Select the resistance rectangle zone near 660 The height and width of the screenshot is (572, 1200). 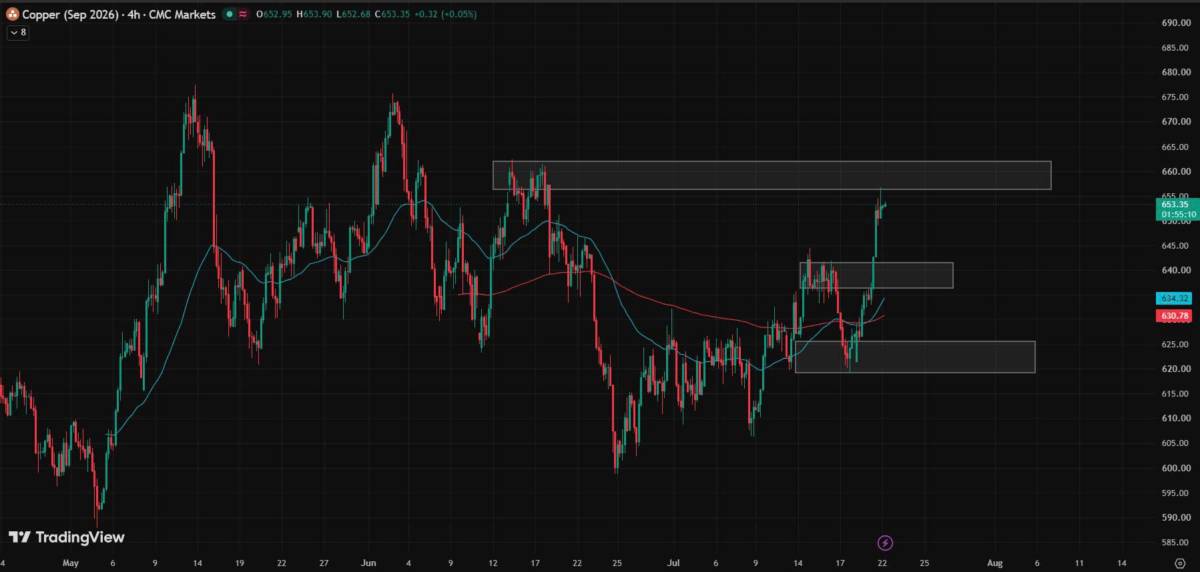[771, 175]
